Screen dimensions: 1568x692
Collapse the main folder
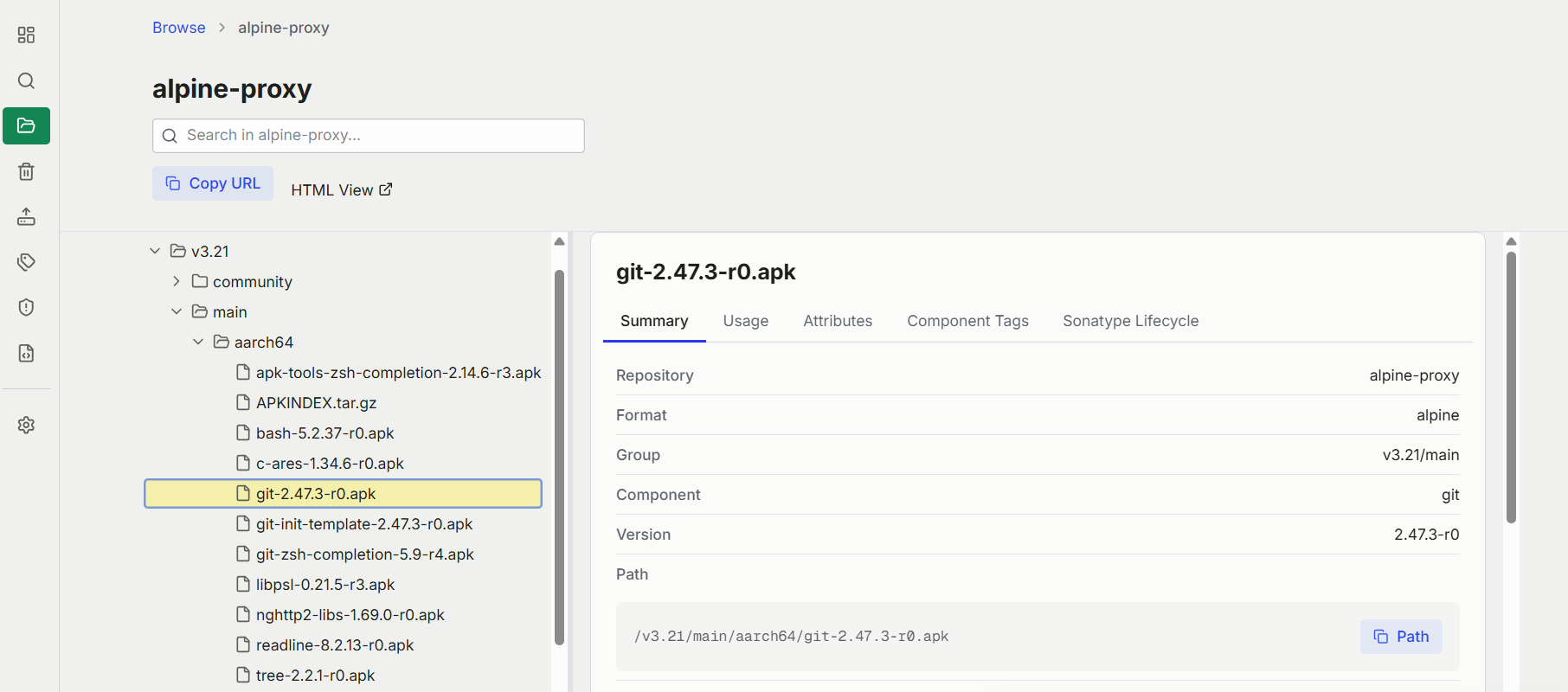pyautogui.click(x=177, y=311)
